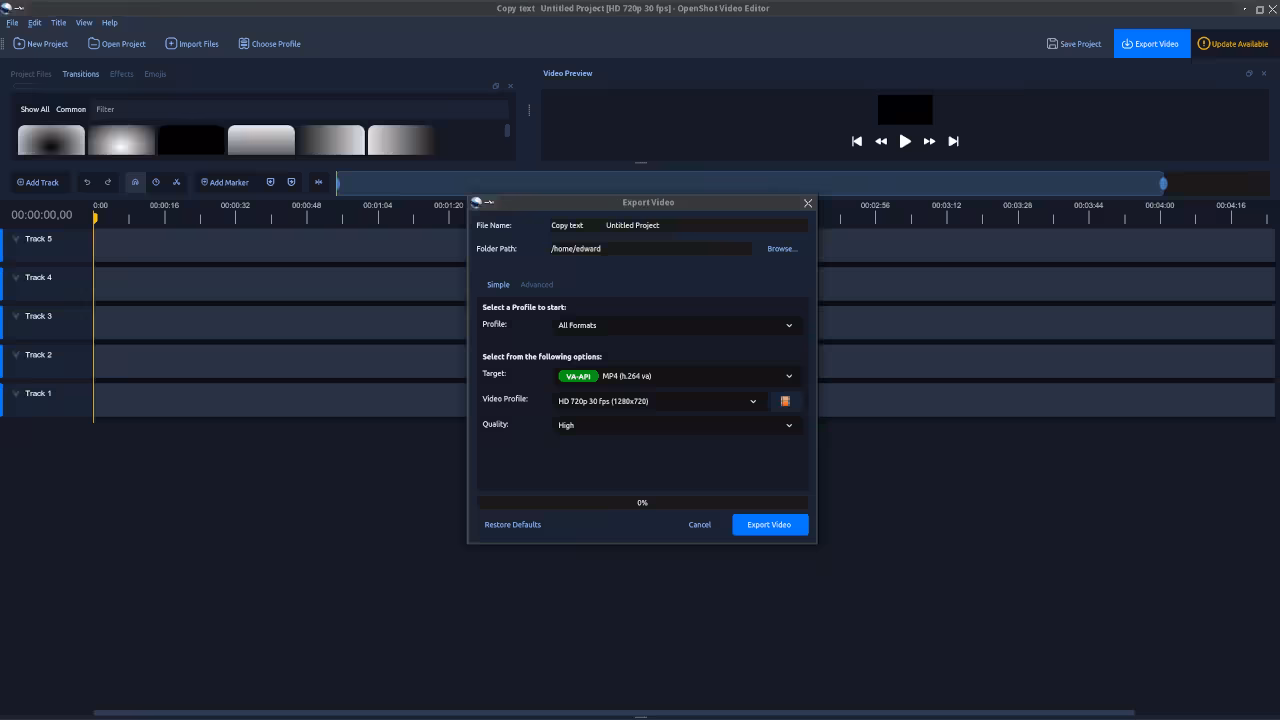
Task: Expand the Track 1 header arrow
Action: coord(15,394)
